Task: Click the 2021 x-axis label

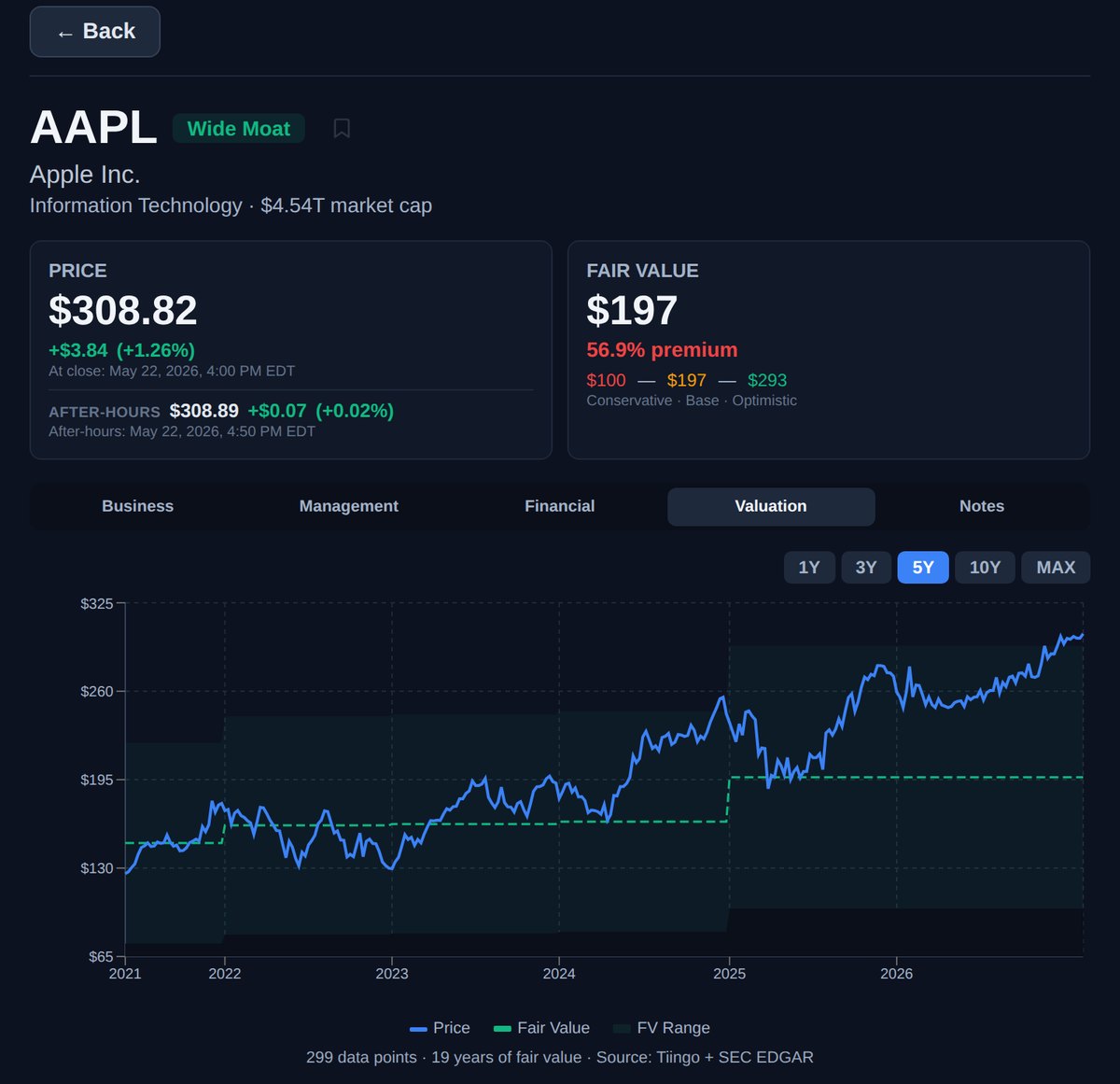Action: pos(125,974)
